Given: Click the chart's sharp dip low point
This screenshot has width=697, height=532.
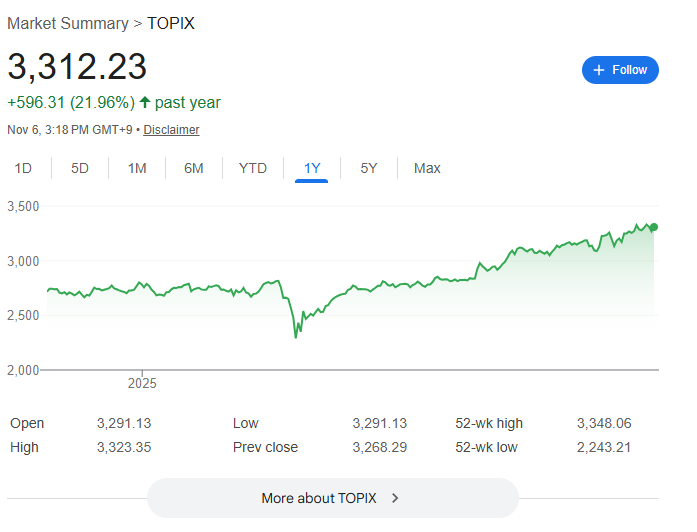Looking at the screenshot, I should click(296, 337).
